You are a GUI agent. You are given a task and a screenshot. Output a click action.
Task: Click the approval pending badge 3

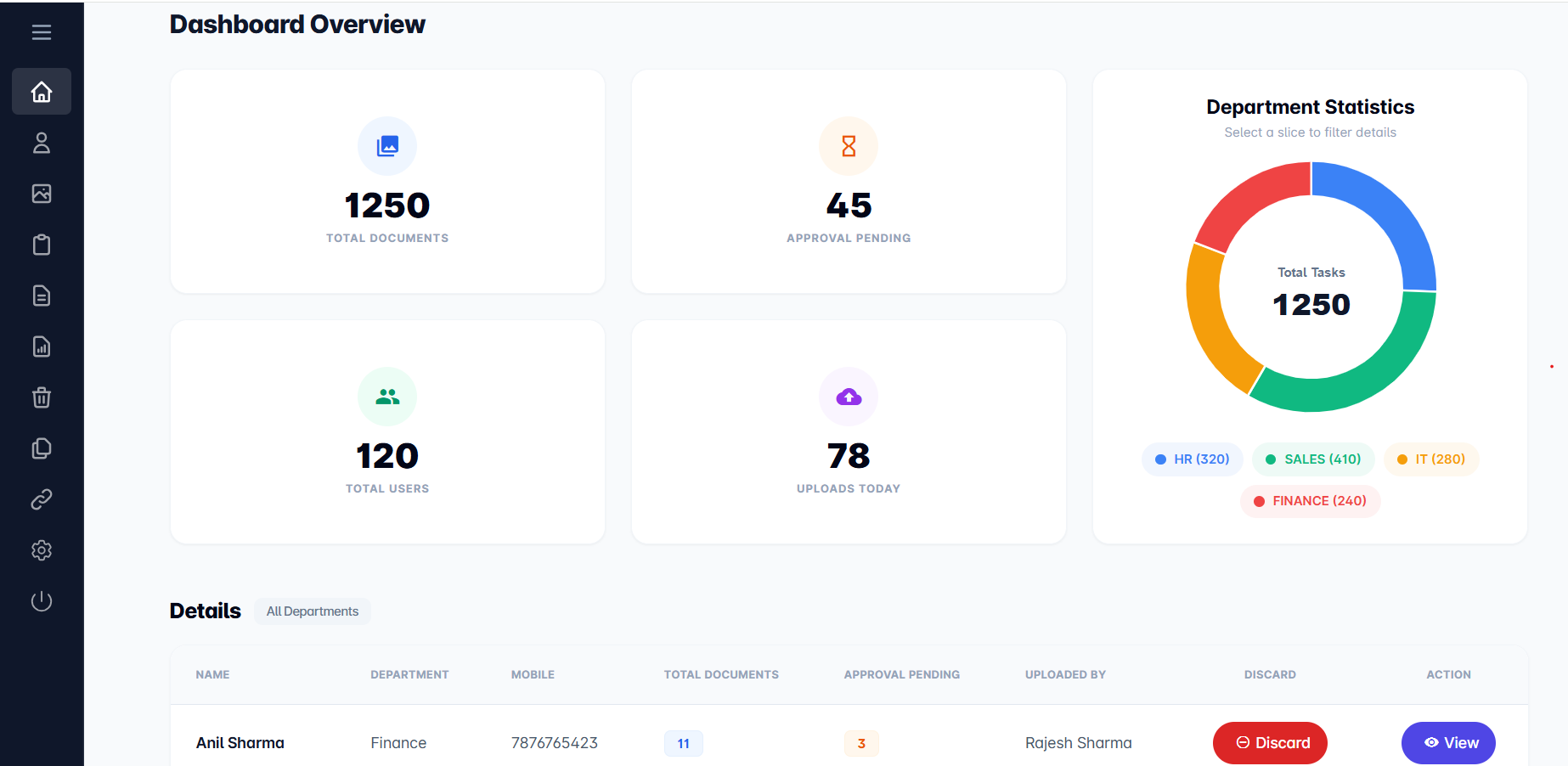tap(861, 744)
